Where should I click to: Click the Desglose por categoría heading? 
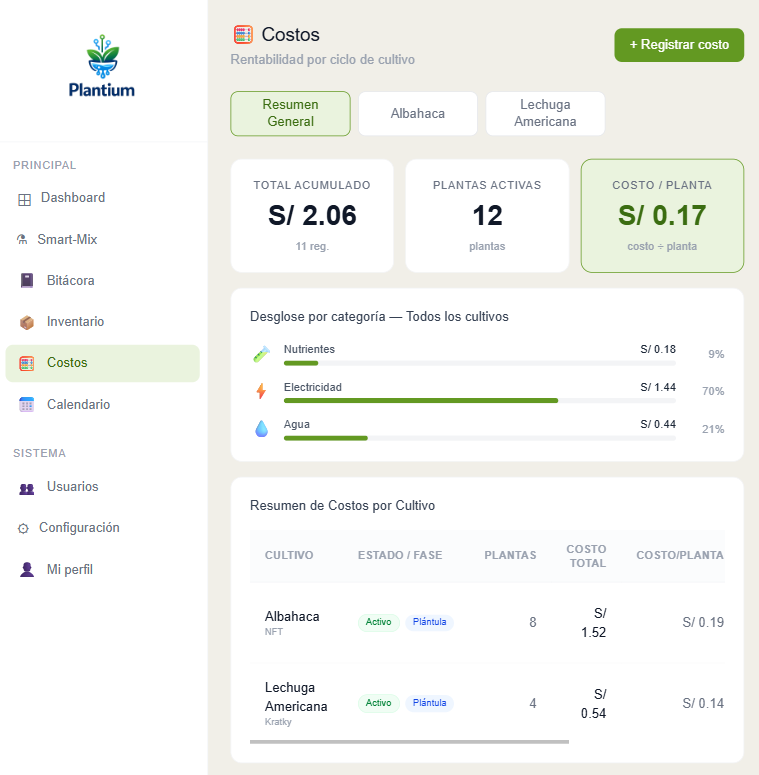379,317
